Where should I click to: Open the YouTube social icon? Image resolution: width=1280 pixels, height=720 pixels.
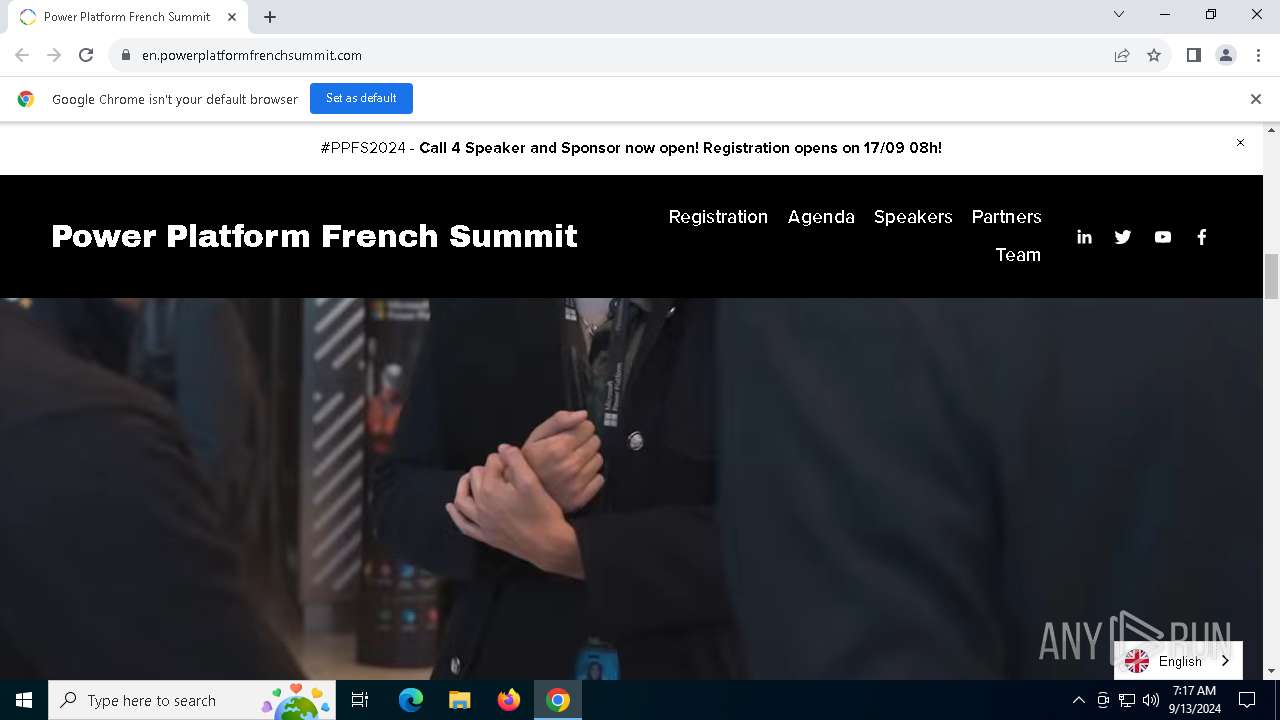point(1162,237)
